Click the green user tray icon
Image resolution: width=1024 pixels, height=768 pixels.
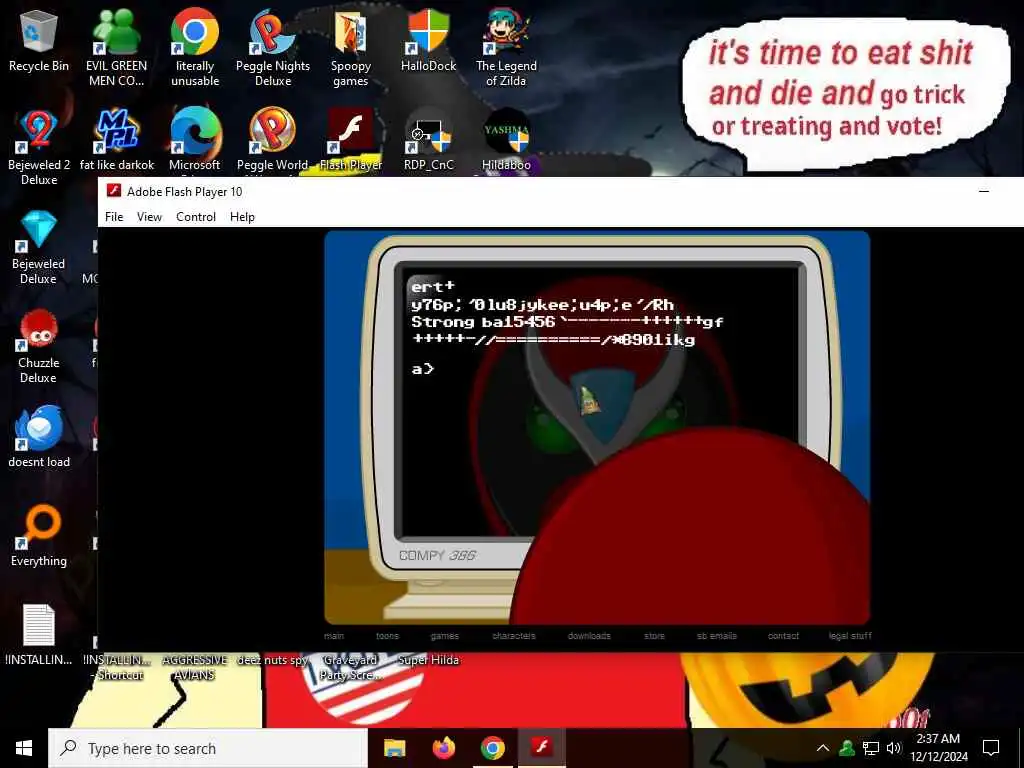coord(847,748)
